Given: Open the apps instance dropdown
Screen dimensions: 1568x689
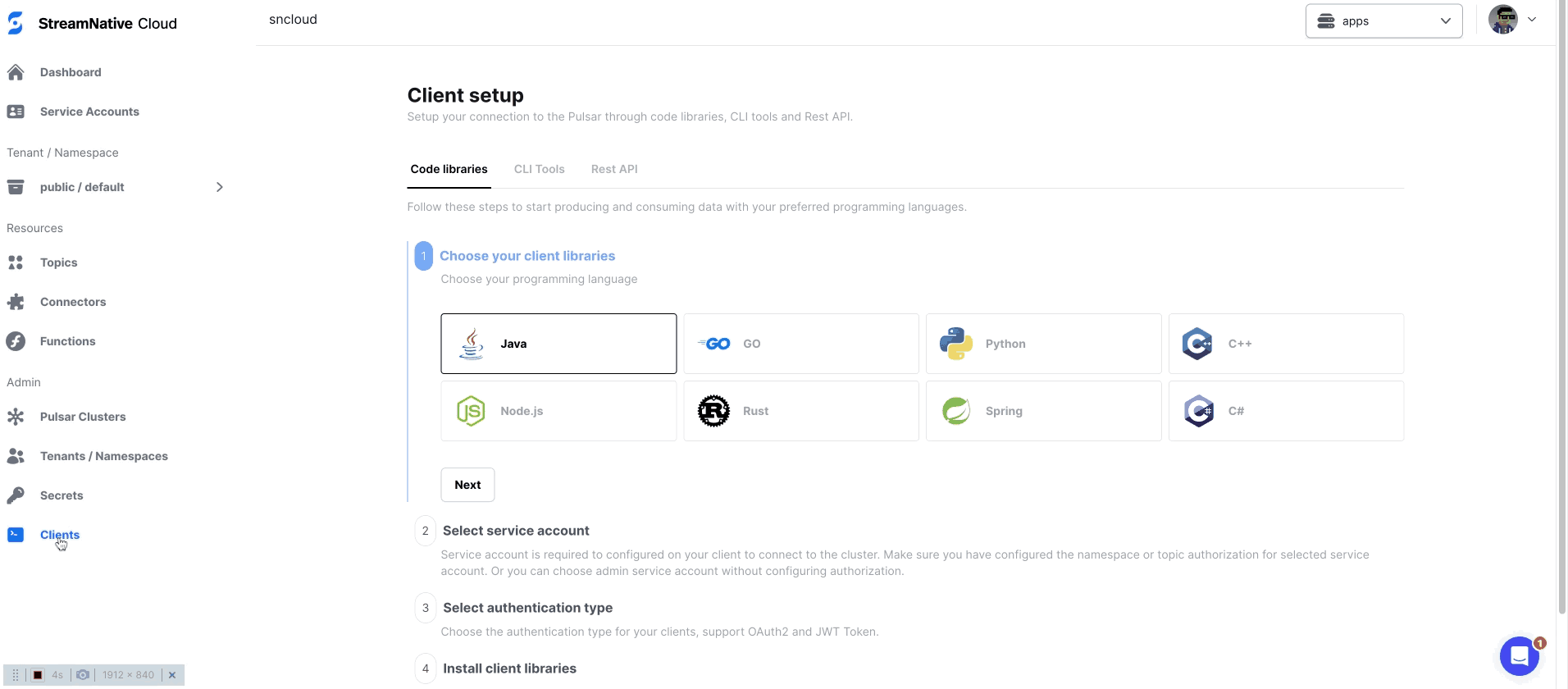Looking at the screenshot, I should (1384, 21).
